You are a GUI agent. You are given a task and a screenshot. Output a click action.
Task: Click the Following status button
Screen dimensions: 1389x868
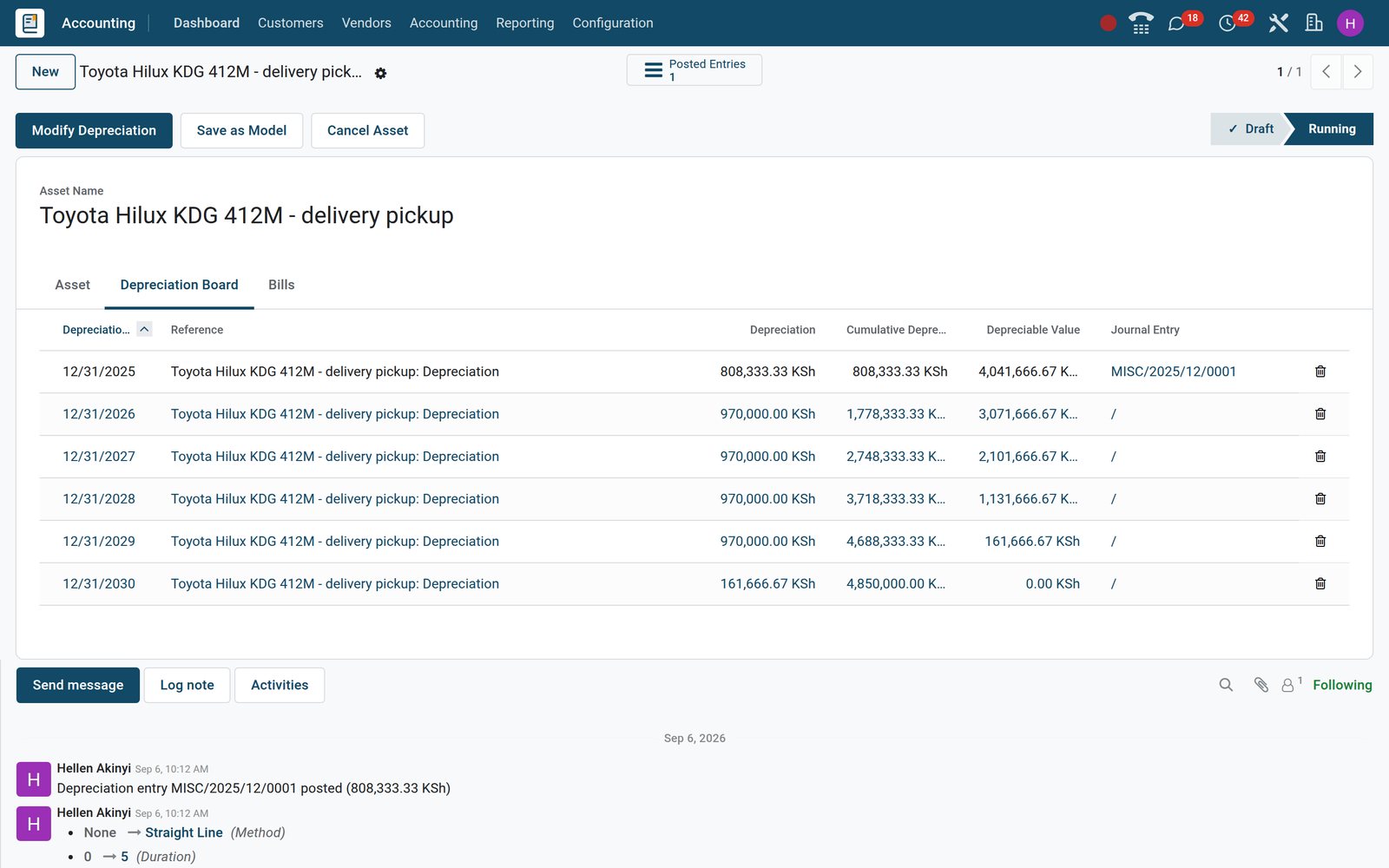tap(1342, 685)
